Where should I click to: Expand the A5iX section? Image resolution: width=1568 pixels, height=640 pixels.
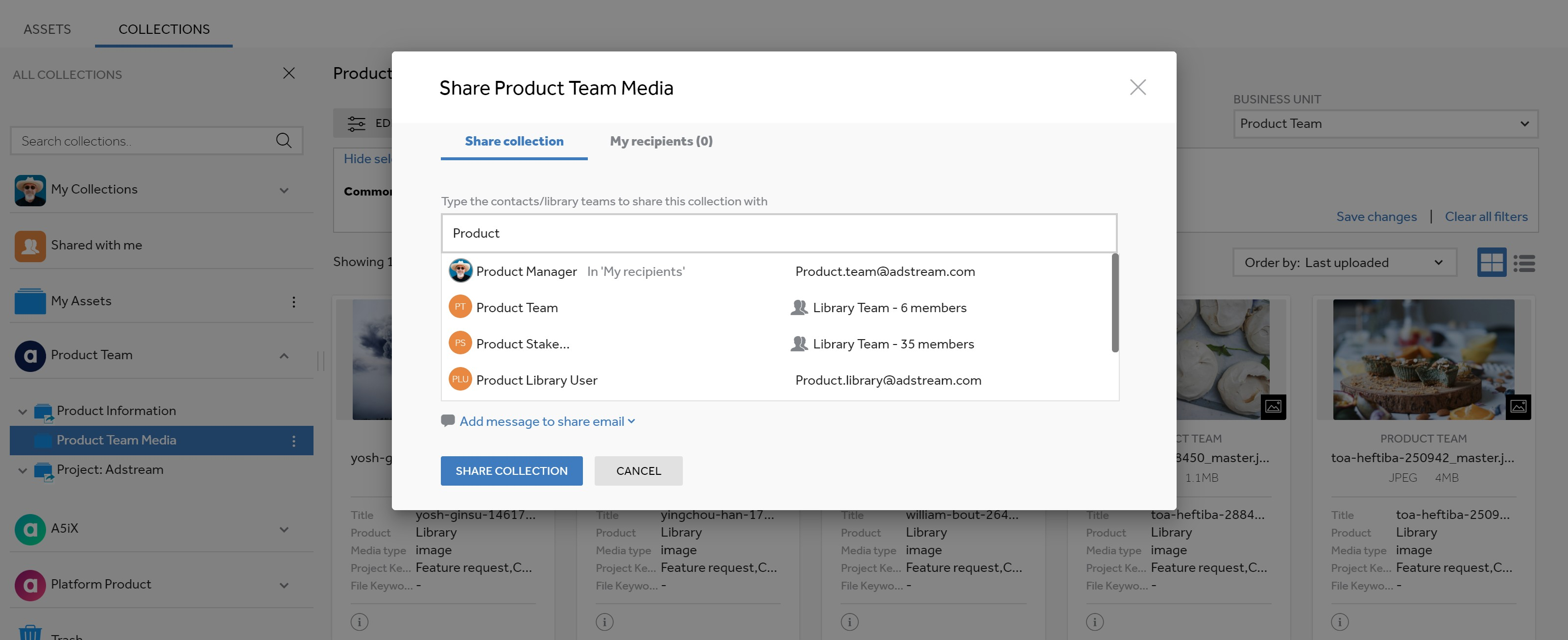284,529
